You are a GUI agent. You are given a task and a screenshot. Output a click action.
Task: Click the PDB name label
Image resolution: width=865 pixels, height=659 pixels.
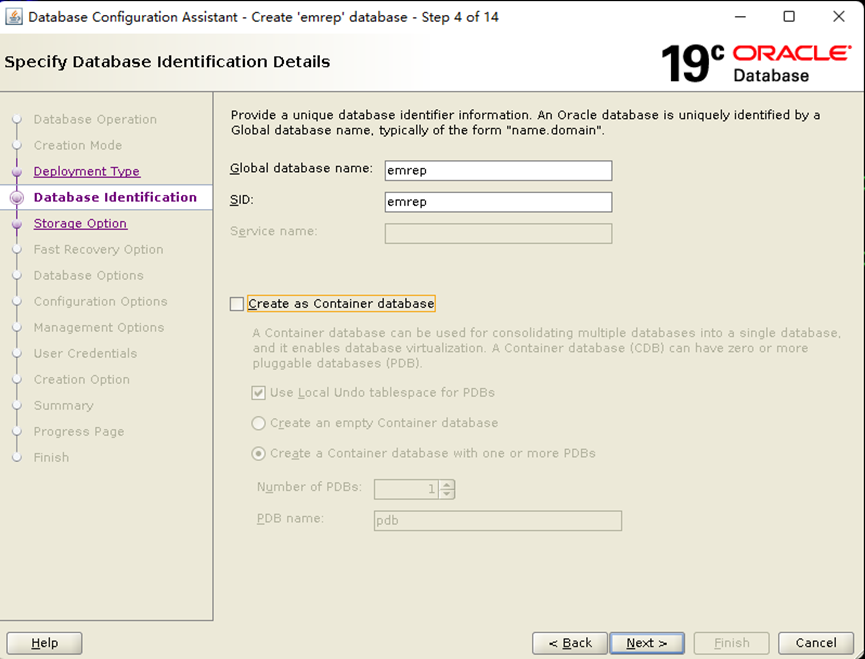coord(290,519)
